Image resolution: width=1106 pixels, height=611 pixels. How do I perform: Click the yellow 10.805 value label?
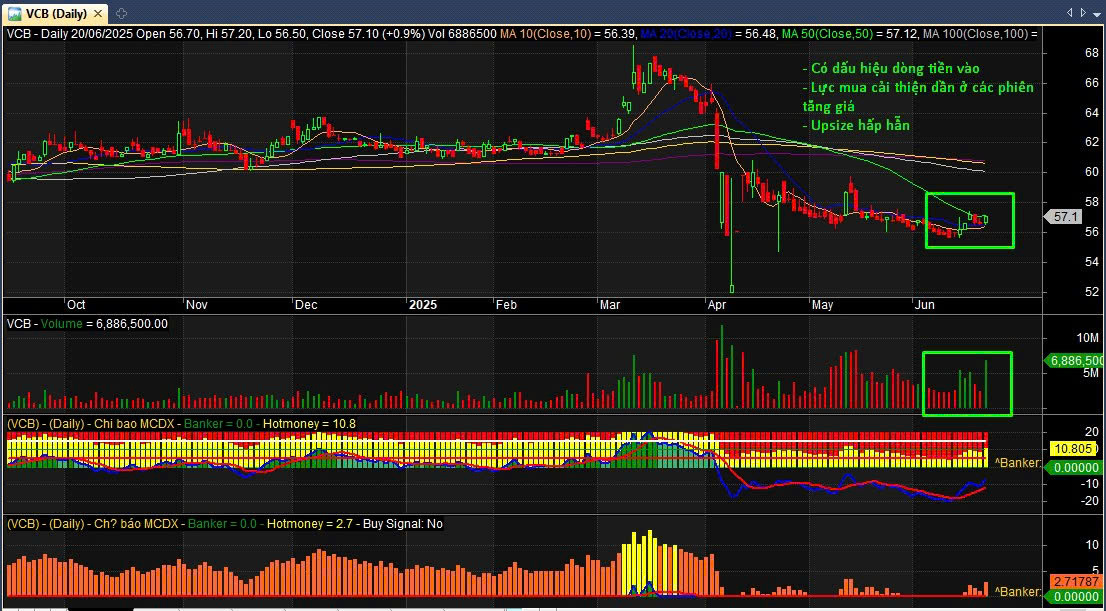1074,449
